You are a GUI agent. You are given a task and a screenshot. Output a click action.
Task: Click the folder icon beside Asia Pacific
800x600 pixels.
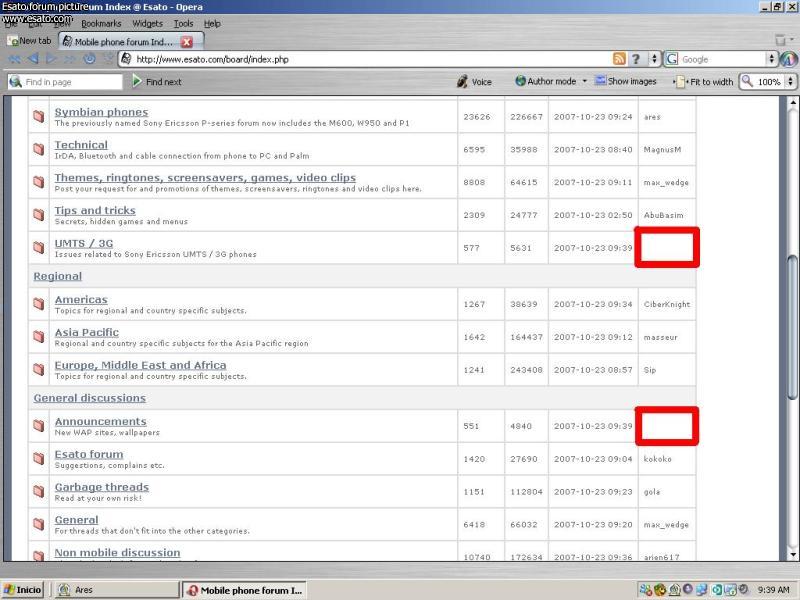pos(39,336)
